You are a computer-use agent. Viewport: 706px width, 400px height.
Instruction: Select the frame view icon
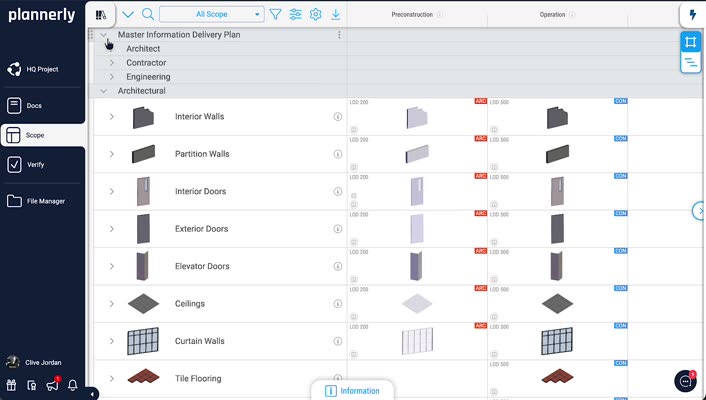tap(690, 42)
